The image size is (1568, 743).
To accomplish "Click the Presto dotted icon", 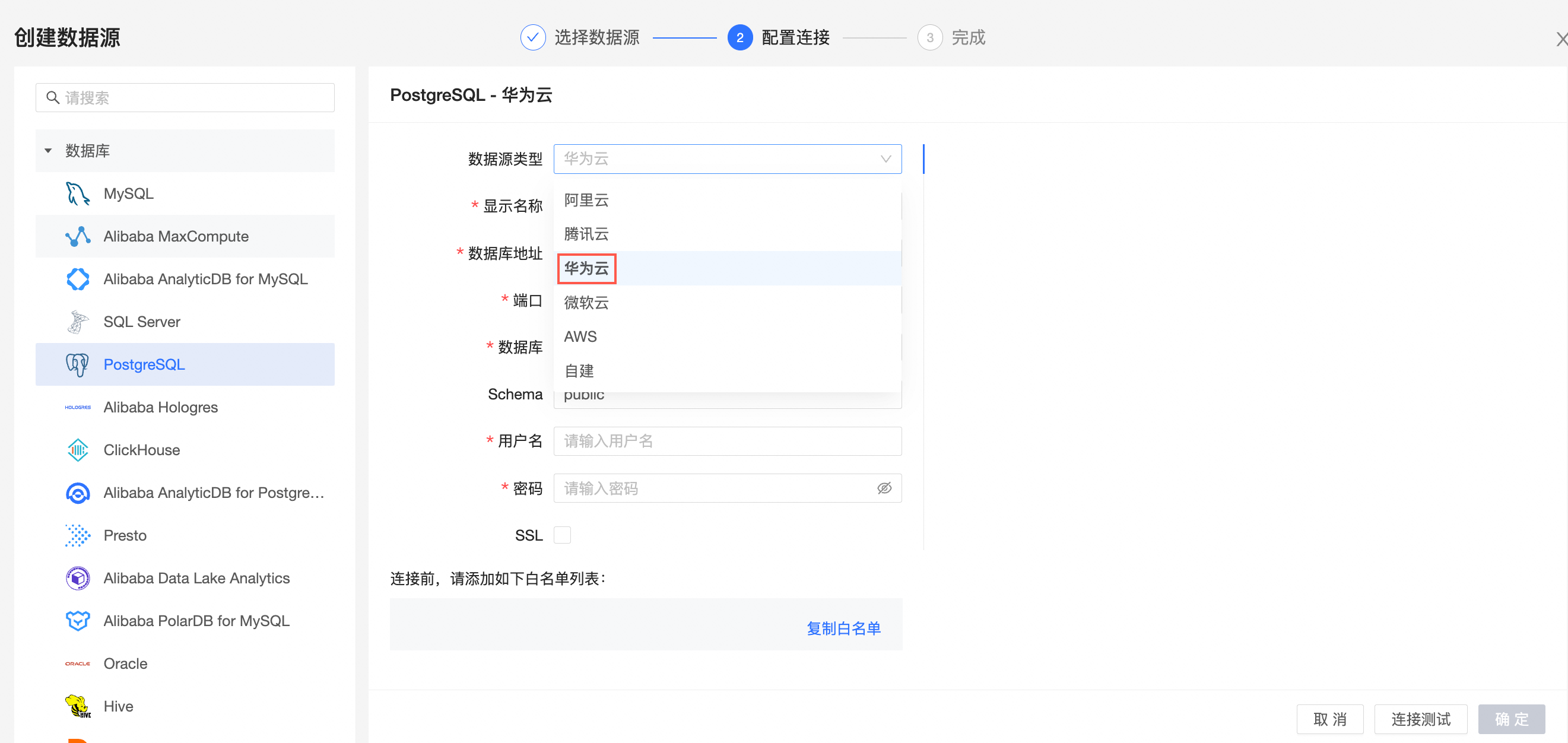I will click(x=77, y=535).
